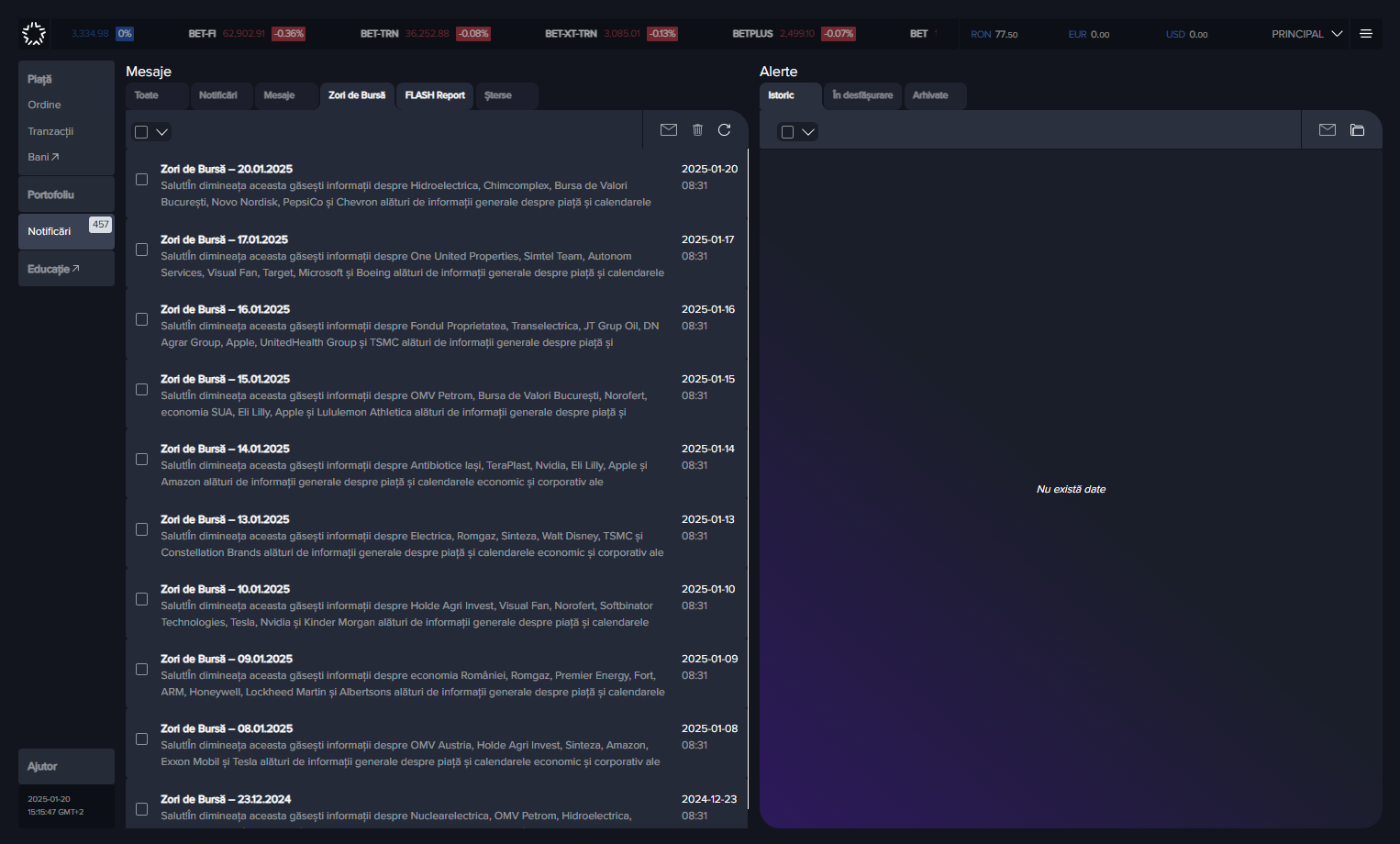This screenshot has height=844, width=1400.
Task: Open the 457 notifications badge
Action: [x=100, y=225]
